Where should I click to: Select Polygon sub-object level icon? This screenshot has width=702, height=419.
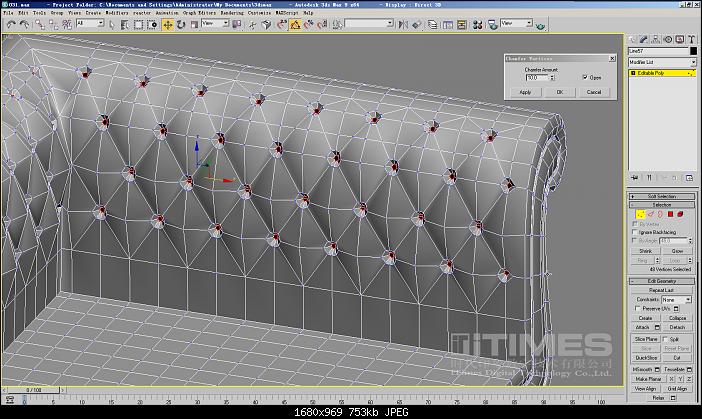pyautogui.click(x=669, y=214)
